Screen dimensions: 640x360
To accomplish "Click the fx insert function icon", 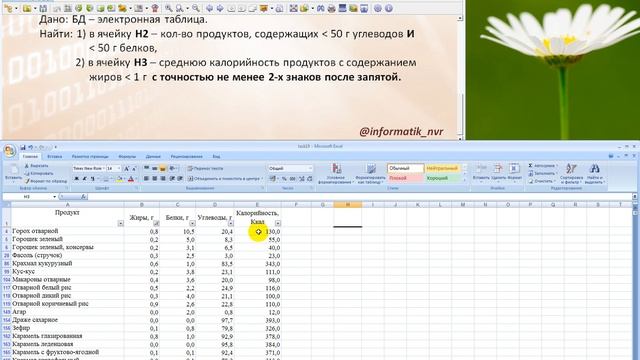I will (83, 197).
